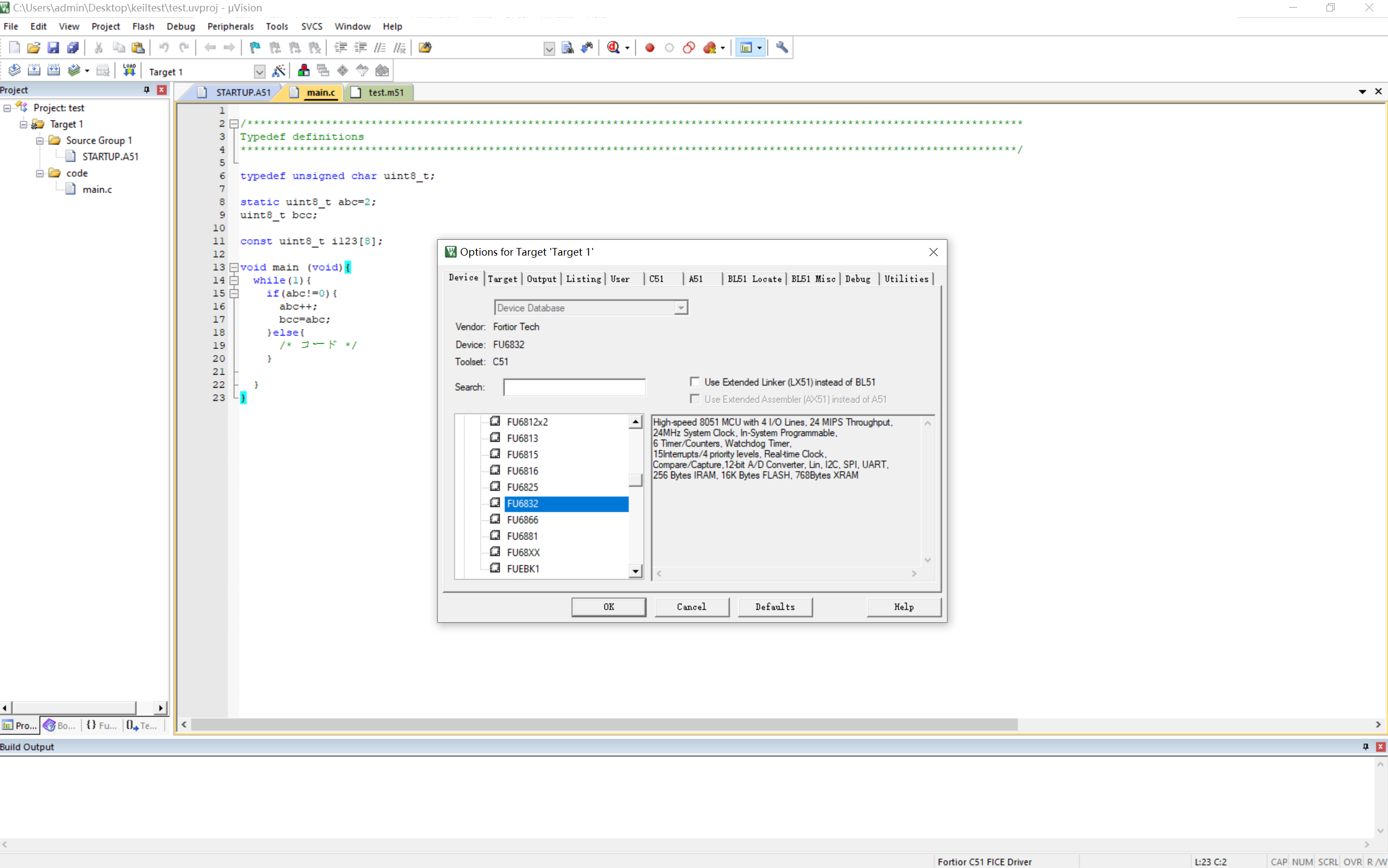Screen dimensions: 1388x868
Task: Click the Defaults button
Action: coord(774,607)
